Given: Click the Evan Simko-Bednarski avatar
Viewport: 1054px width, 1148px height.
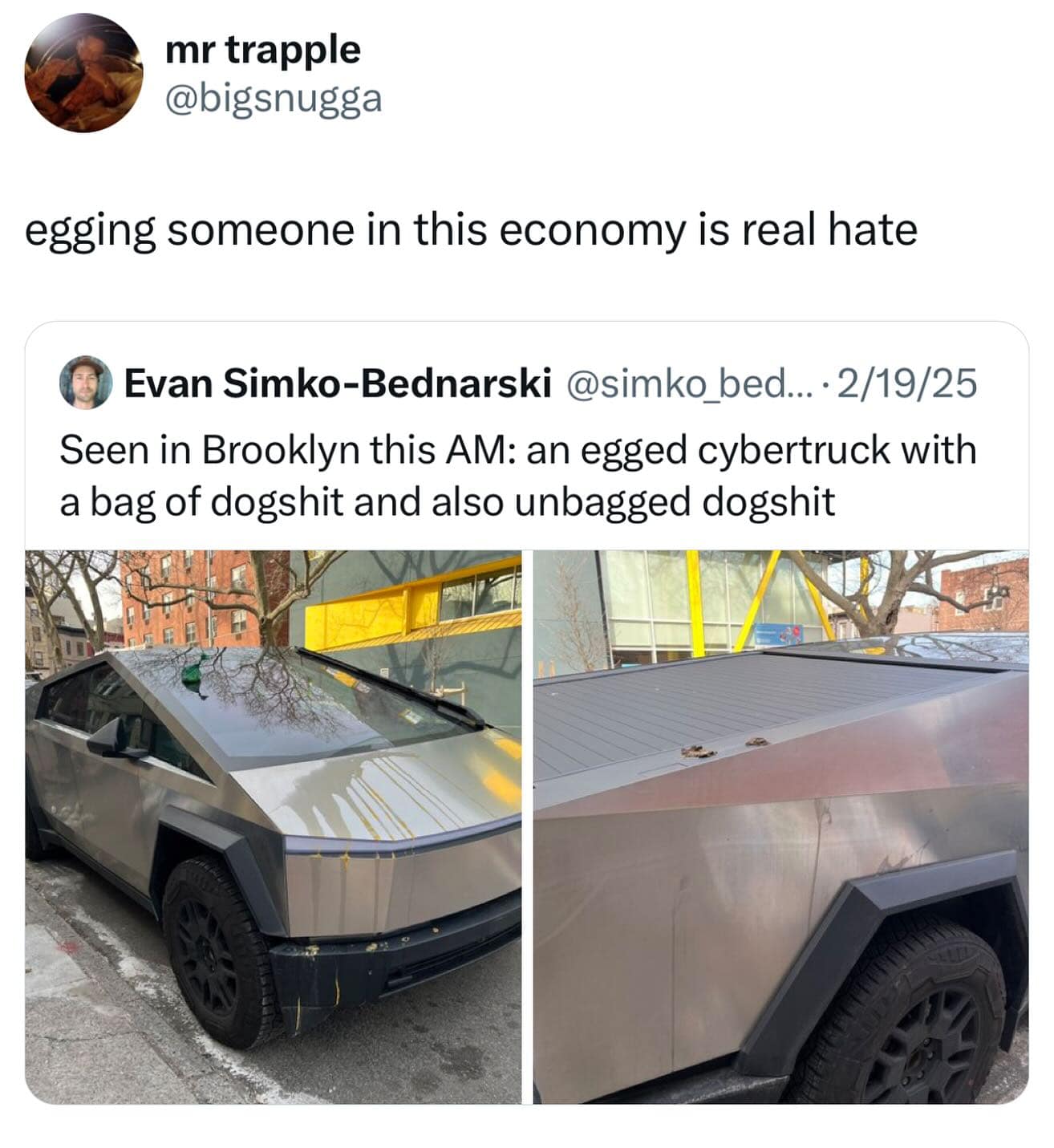Looking at the screenshot, I should (85, 383).
